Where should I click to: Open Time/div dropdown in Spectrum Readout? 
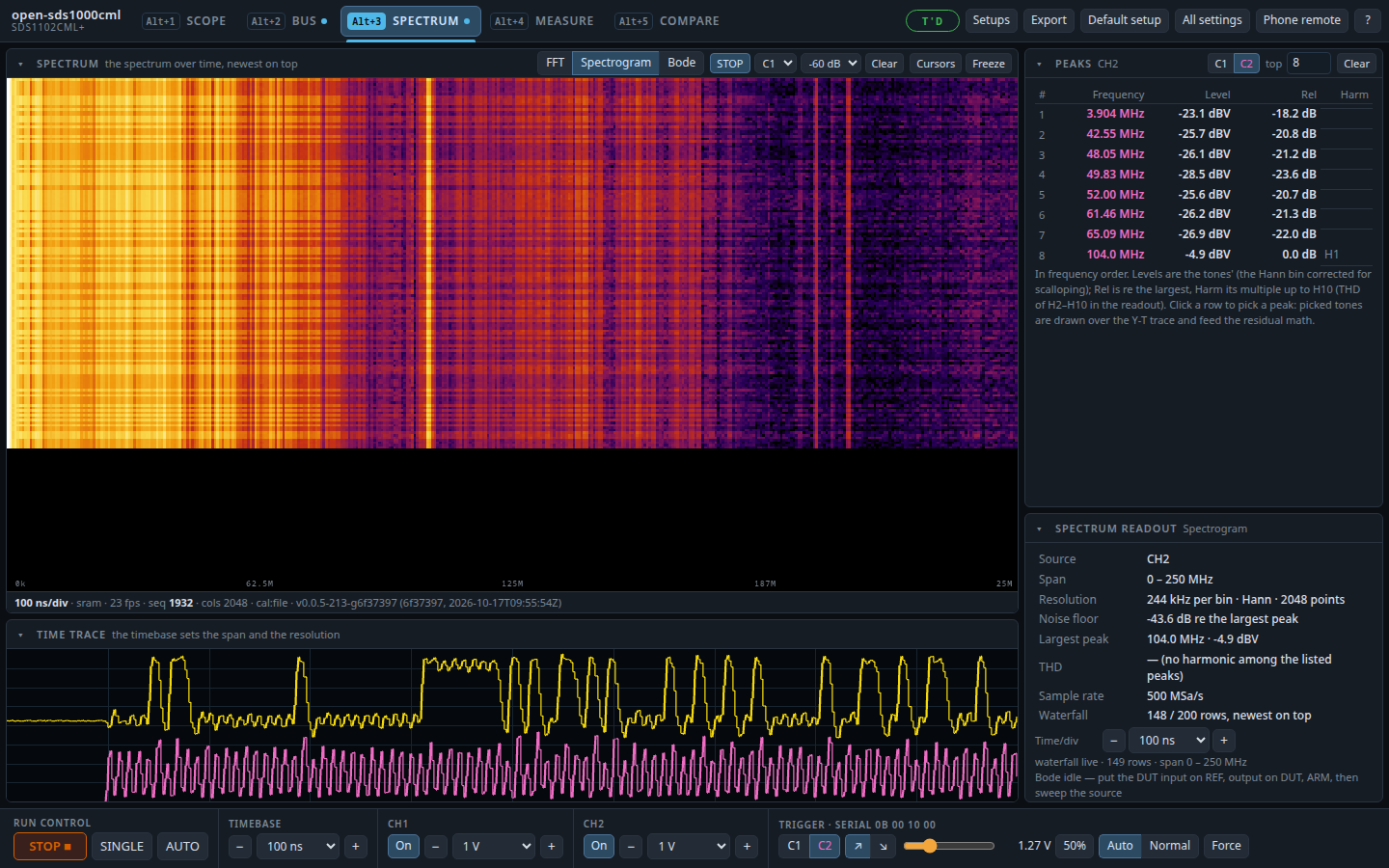coord(1169,741)
